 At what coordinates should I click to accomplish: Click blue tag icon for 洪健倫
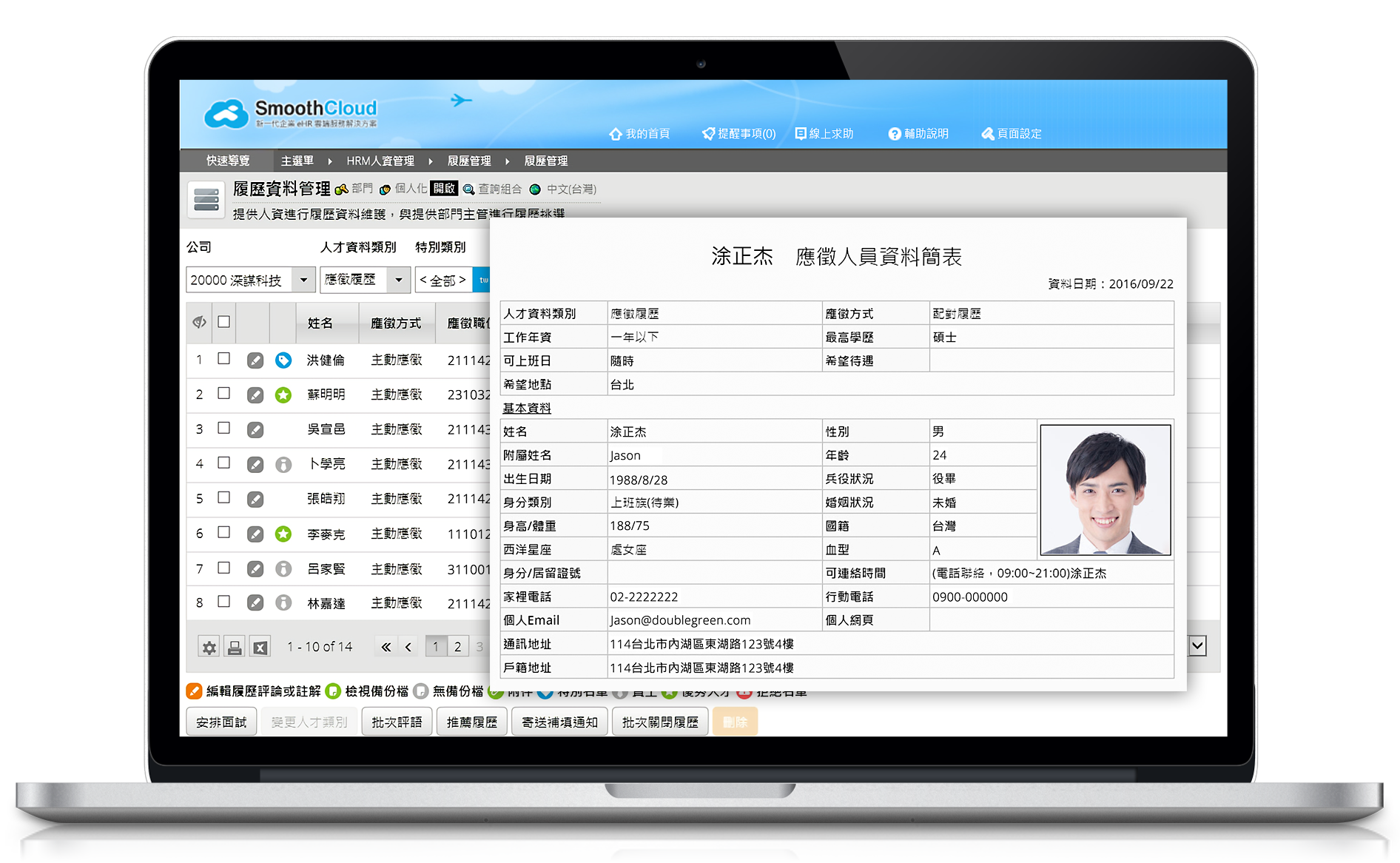coord(283,360)
